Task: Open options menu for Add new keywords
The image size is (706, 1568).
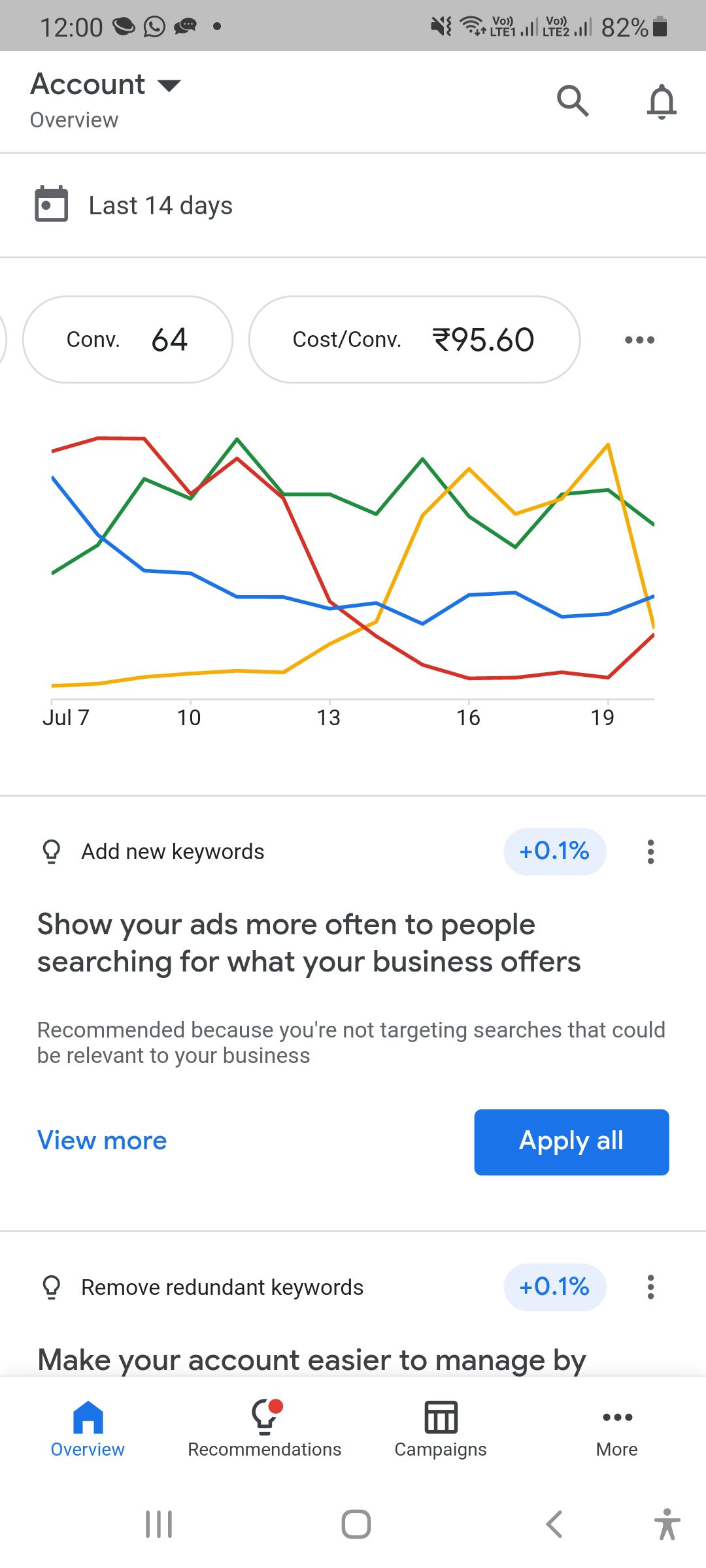Action: pyautogui.click(x=650, y=852)
